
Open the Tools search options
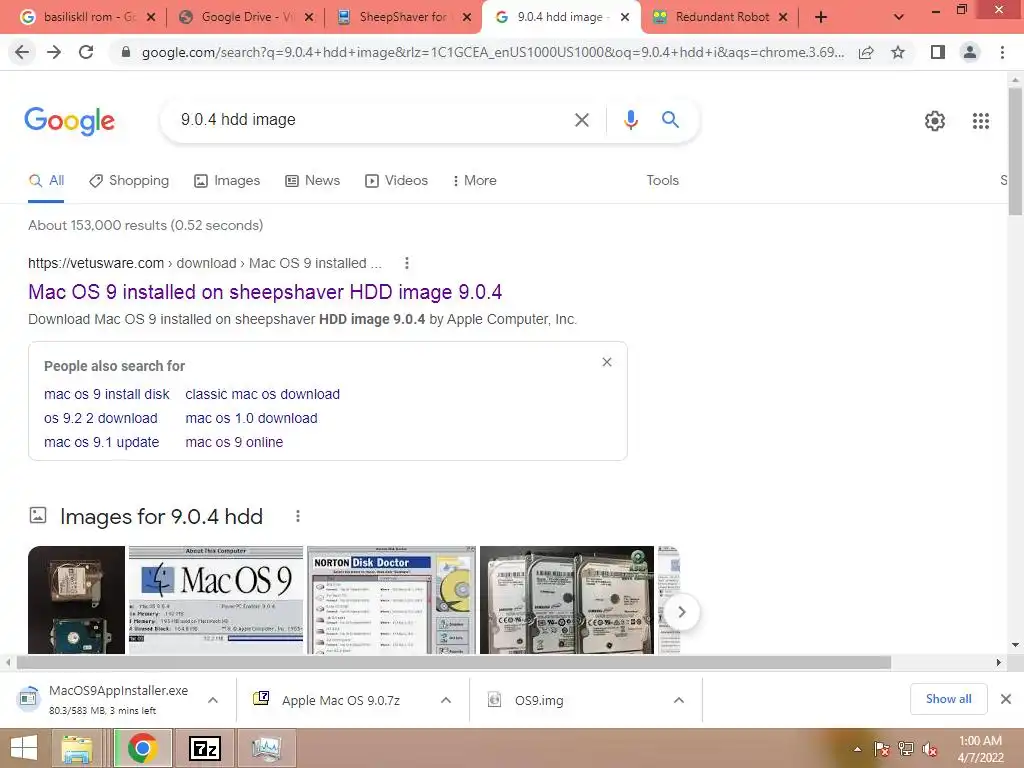(662, 180)
